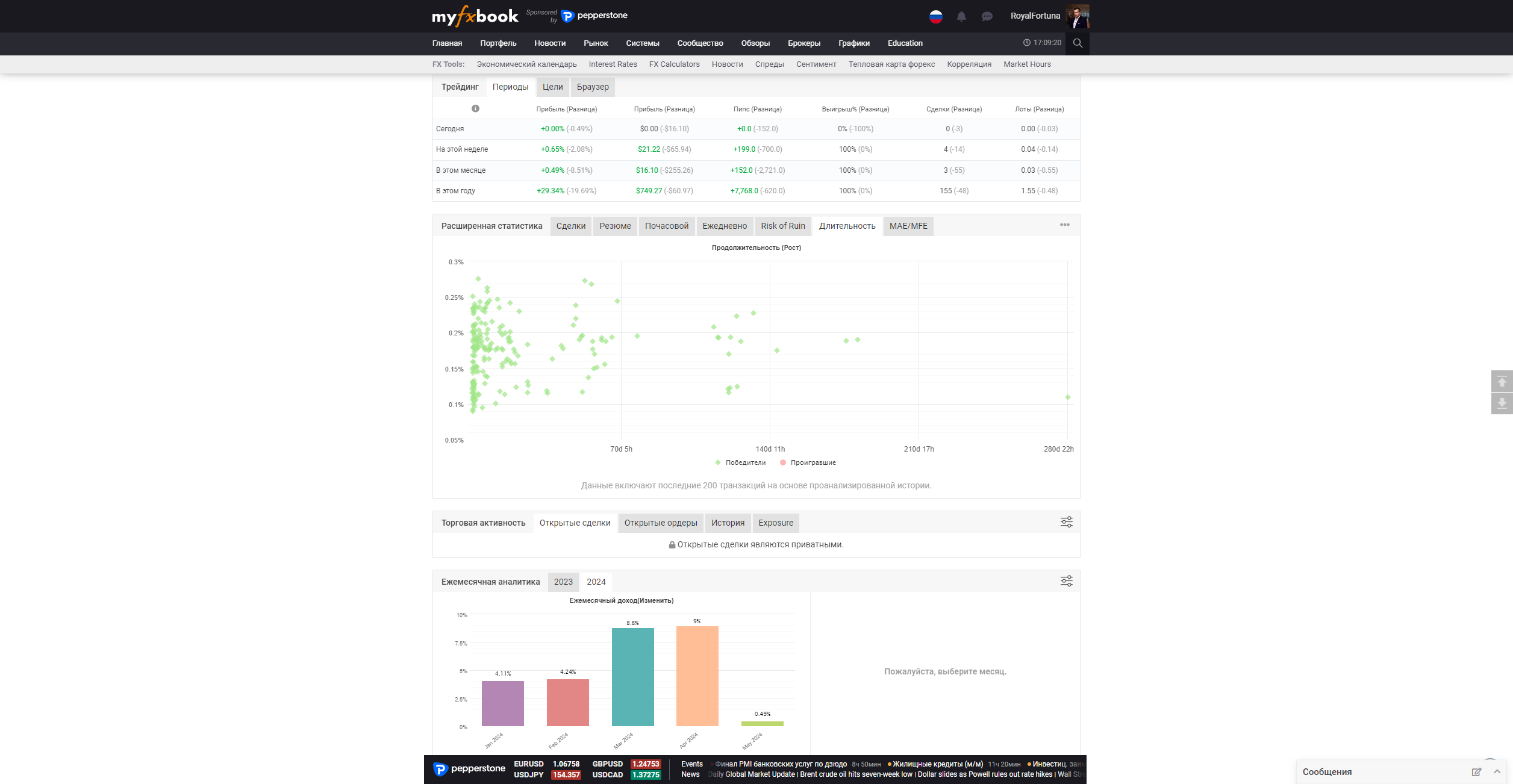Open trading activity settings sliders icon
This screenshot has width=1513, height=784.
pos(1066,522)
